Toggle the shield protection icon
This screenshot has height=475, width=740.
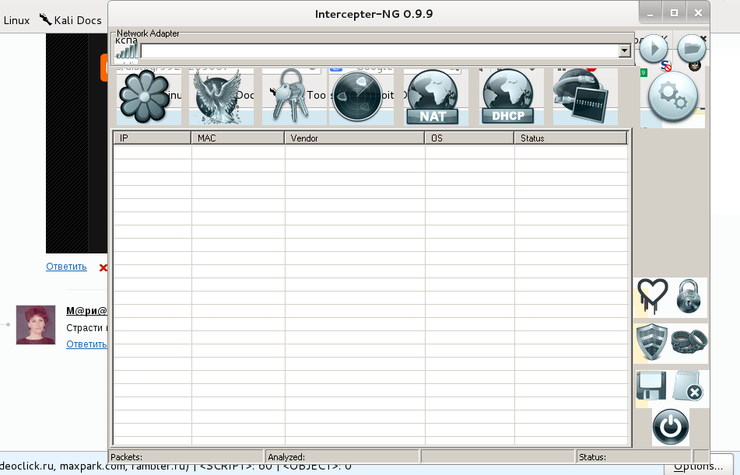(651, 342)
